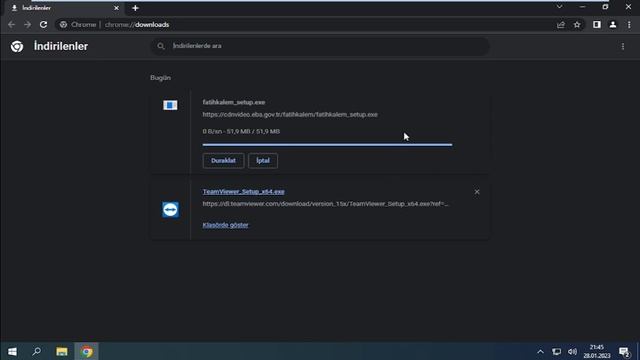The width and height of the screenshot is (640, 360).
Task: Click the Chrome logo beside İndirilenler
Action: (x=17, y=47)
